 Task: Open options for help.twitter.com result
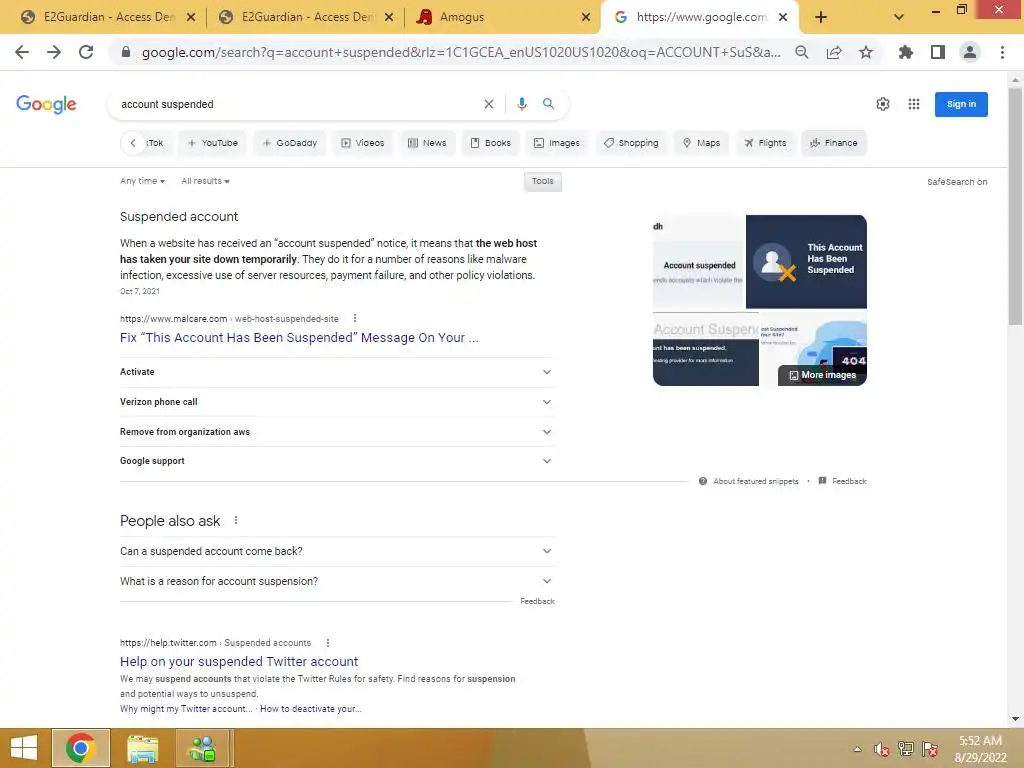pos(328,643)
